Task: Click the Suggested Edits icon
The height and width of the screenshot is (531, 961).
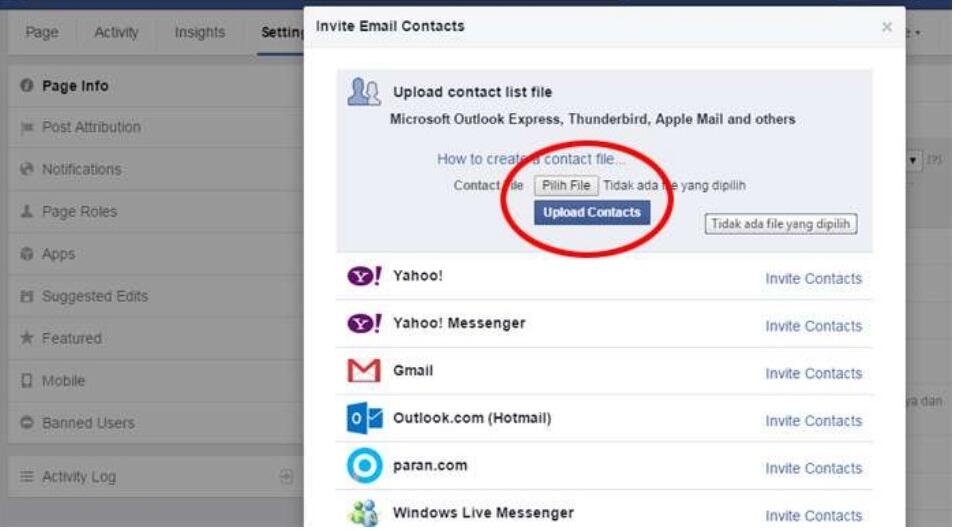Action: (26, 296)
